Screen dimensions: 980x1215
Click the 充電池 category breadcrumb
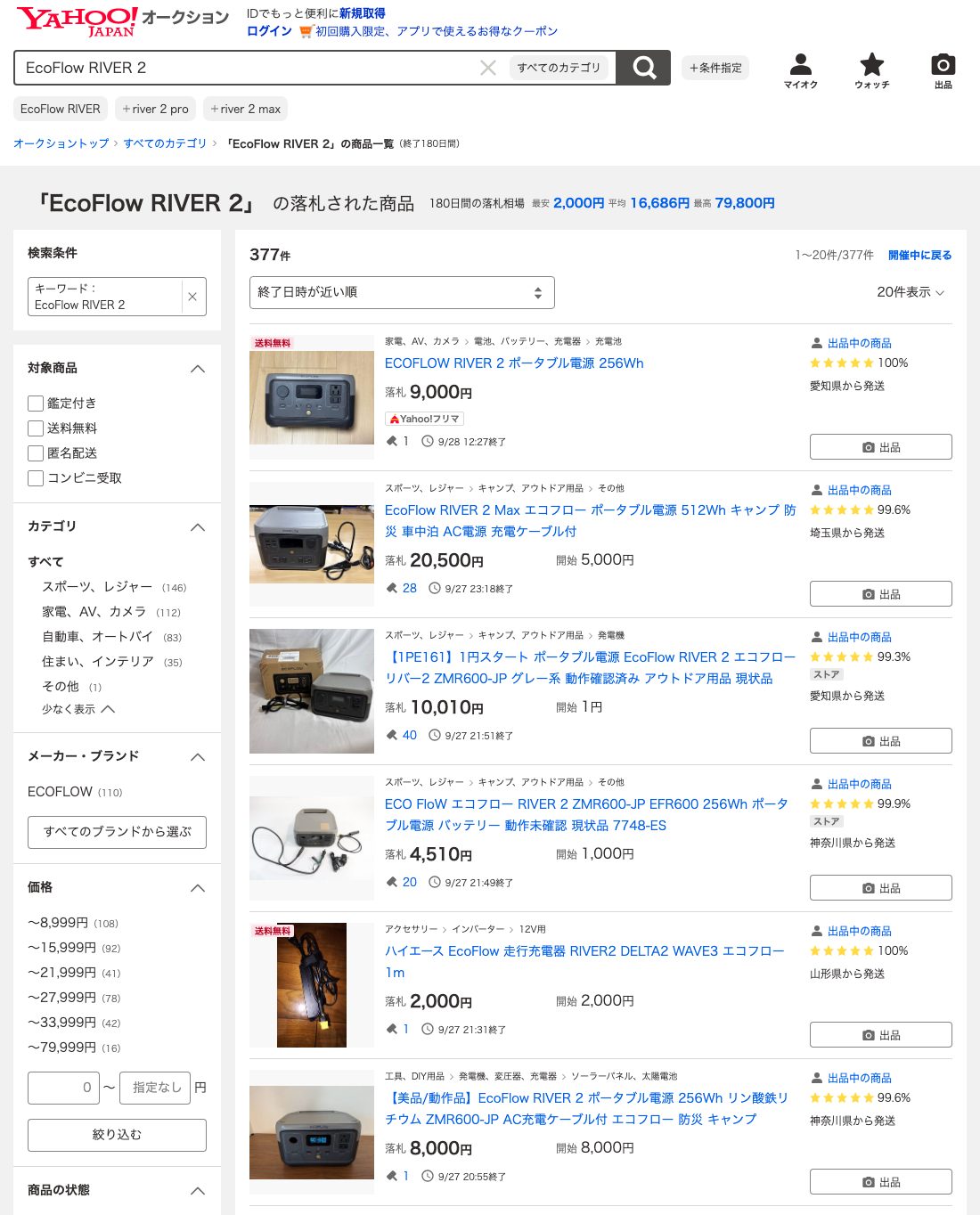coord(608,341)
